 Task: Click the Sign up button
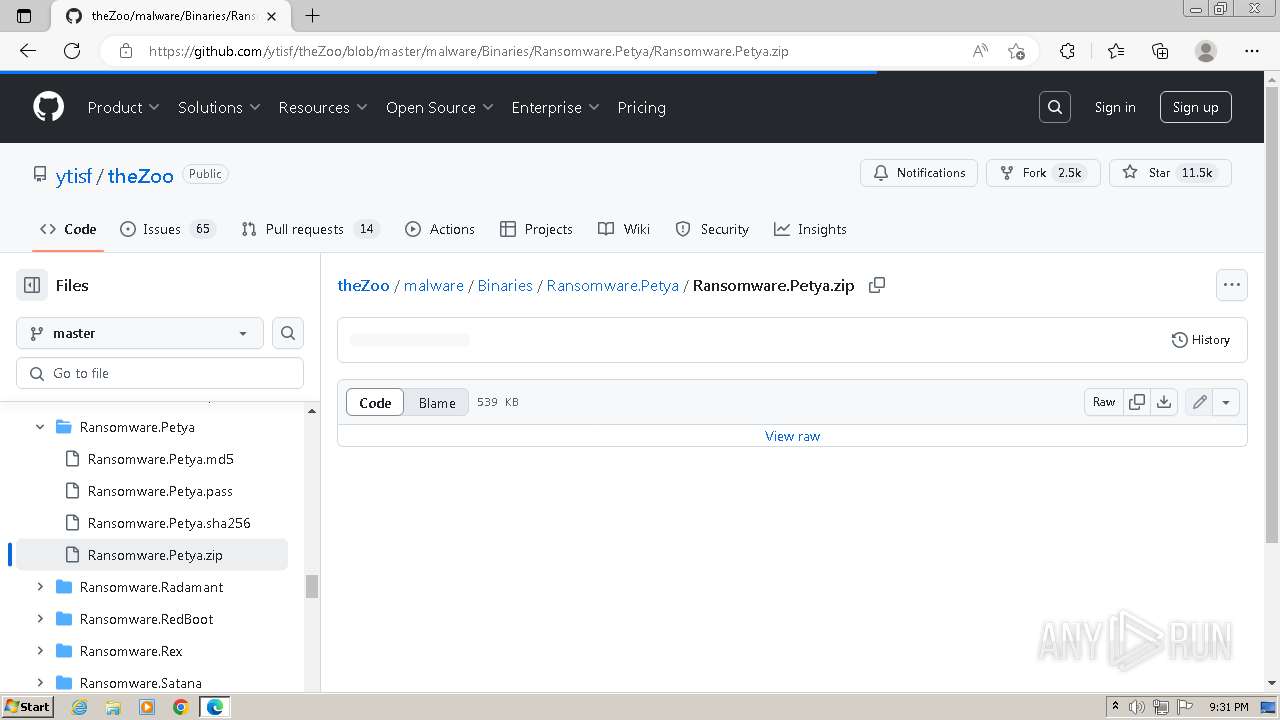coord(1196,107)
